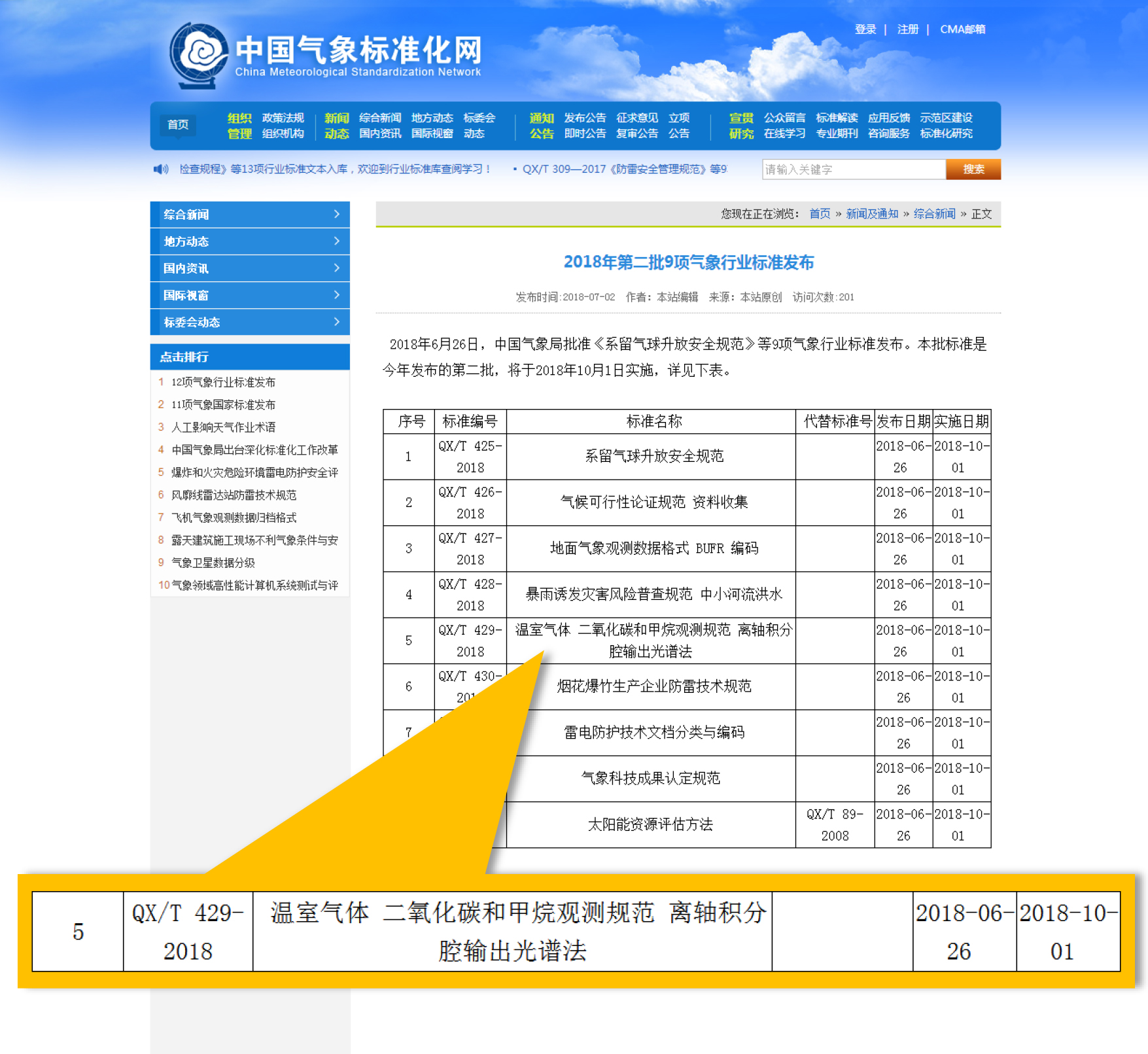Screen dimensions: 1148x1054
Task: Go to 在线学习 in navigation bar
Action: 784,133
